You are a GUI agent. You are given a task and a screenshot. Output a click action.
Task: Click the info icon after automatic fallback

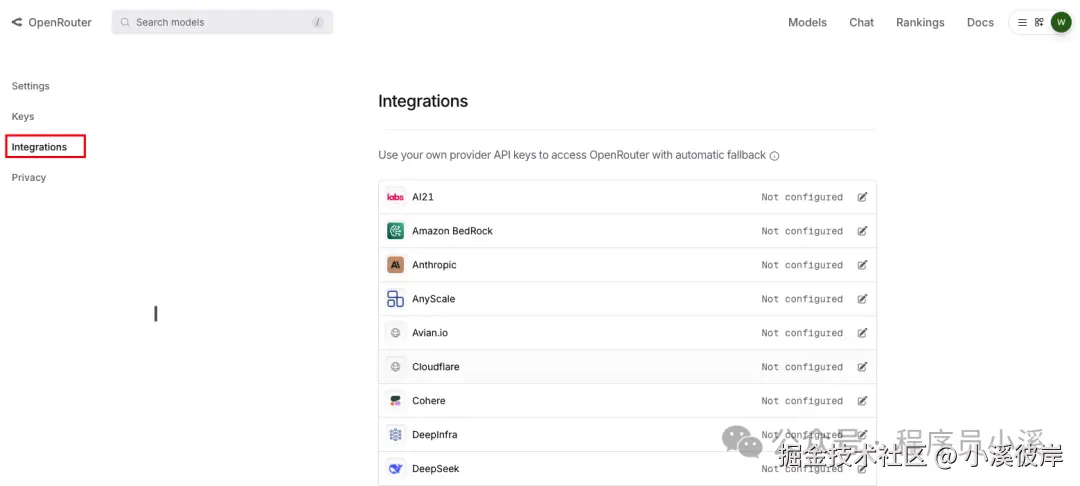(x=775, y=156)
